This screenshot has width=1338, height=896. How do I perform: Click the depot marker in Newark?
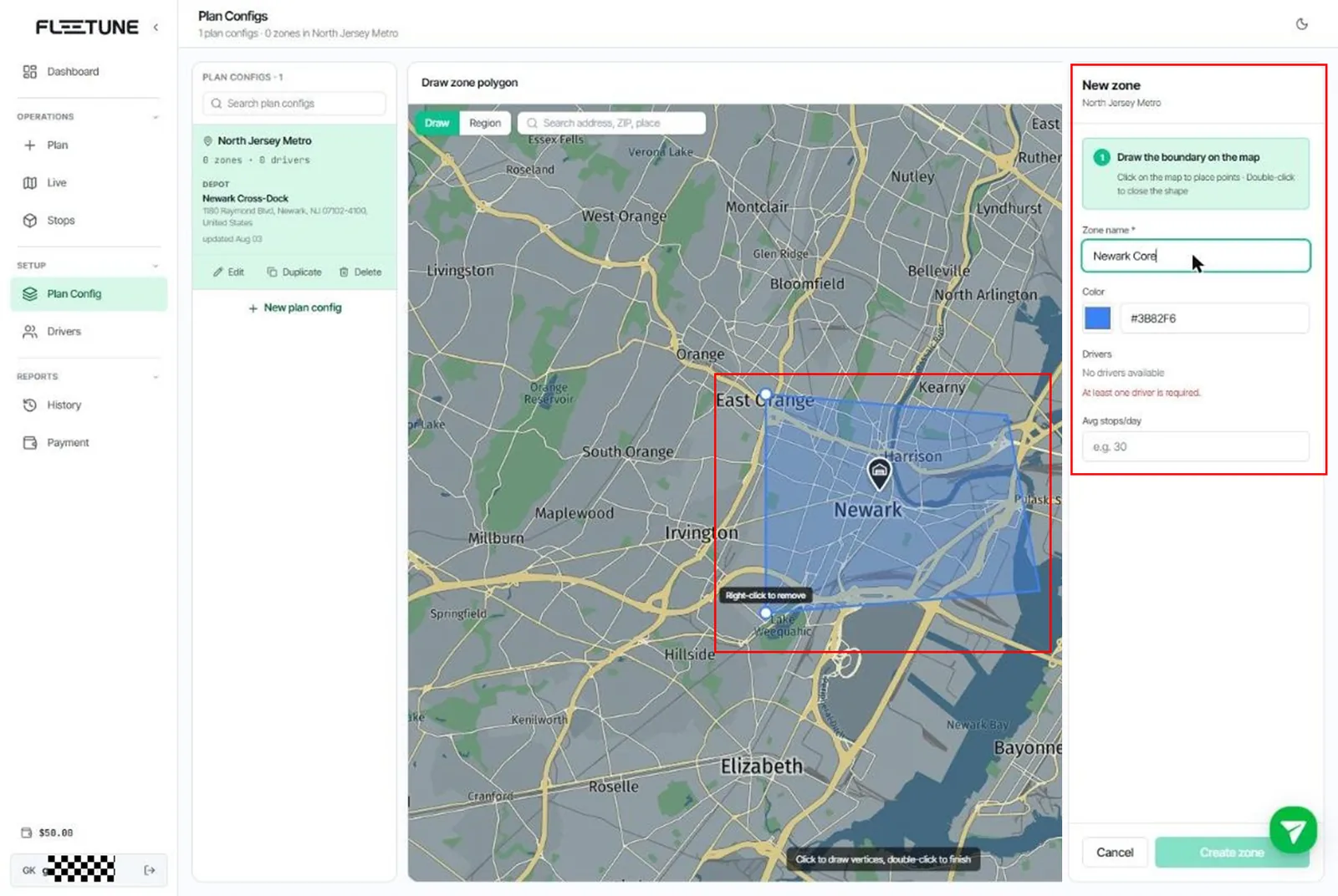(x=879, y=472)
